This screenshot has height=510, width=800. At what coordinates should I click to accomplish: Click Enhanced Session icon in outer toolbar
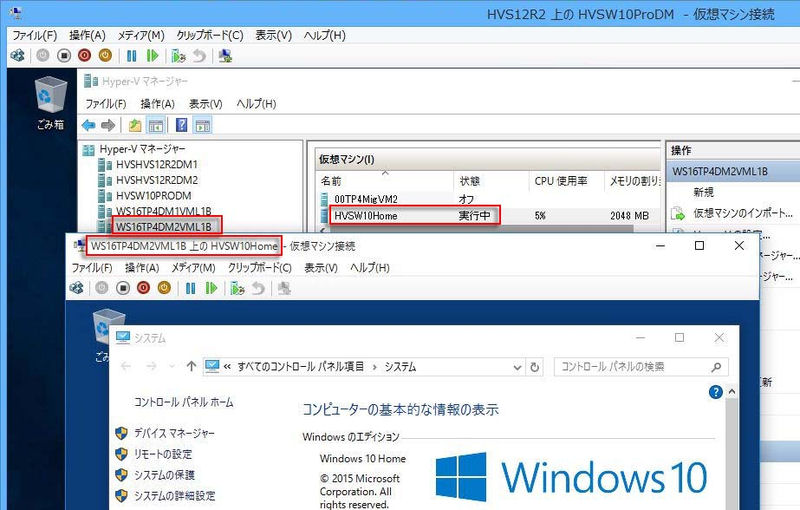point(225,55)
